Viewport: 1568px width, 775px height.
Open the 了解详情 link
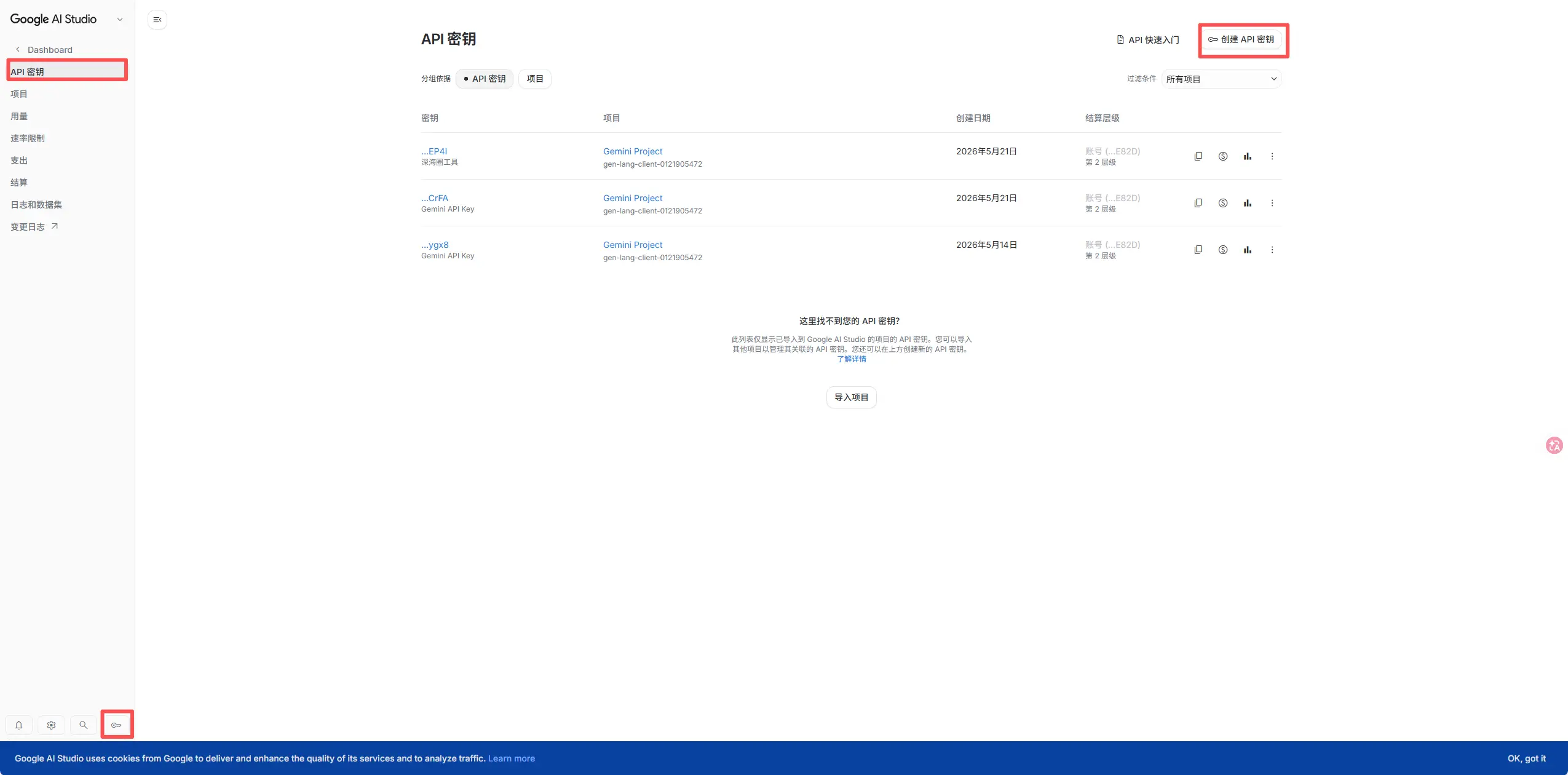point(851,359)
